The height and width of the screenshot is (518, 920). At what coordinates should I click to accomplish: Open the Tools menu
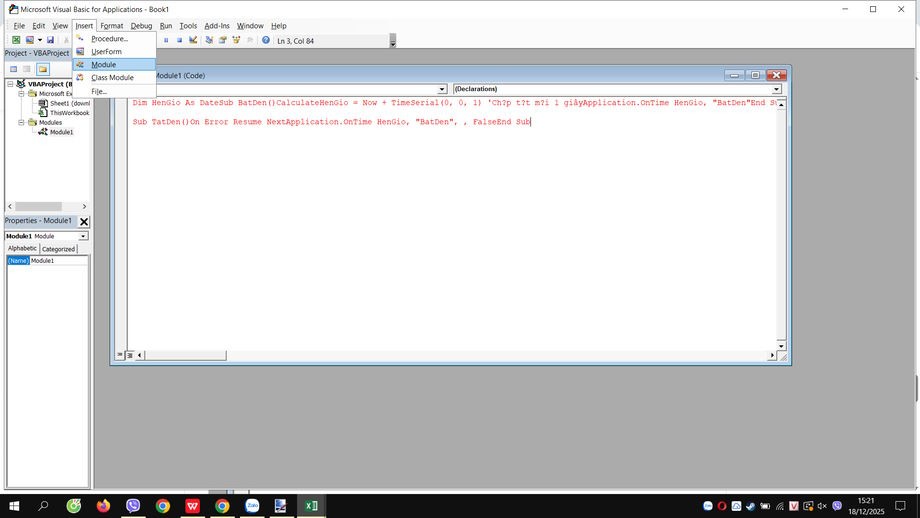(x=188, y=26)
